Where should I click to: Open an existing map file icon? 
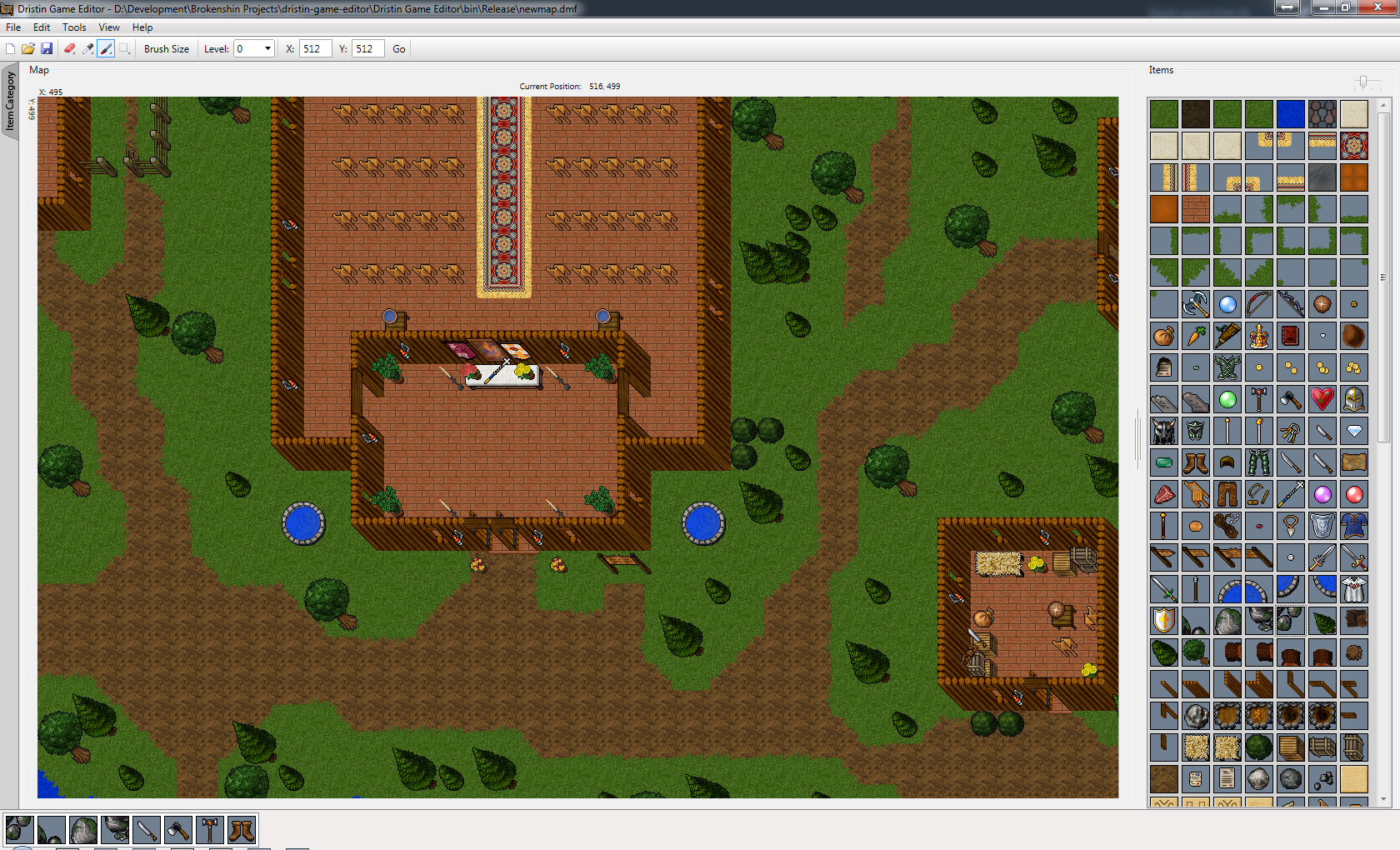tap(28, 49)
